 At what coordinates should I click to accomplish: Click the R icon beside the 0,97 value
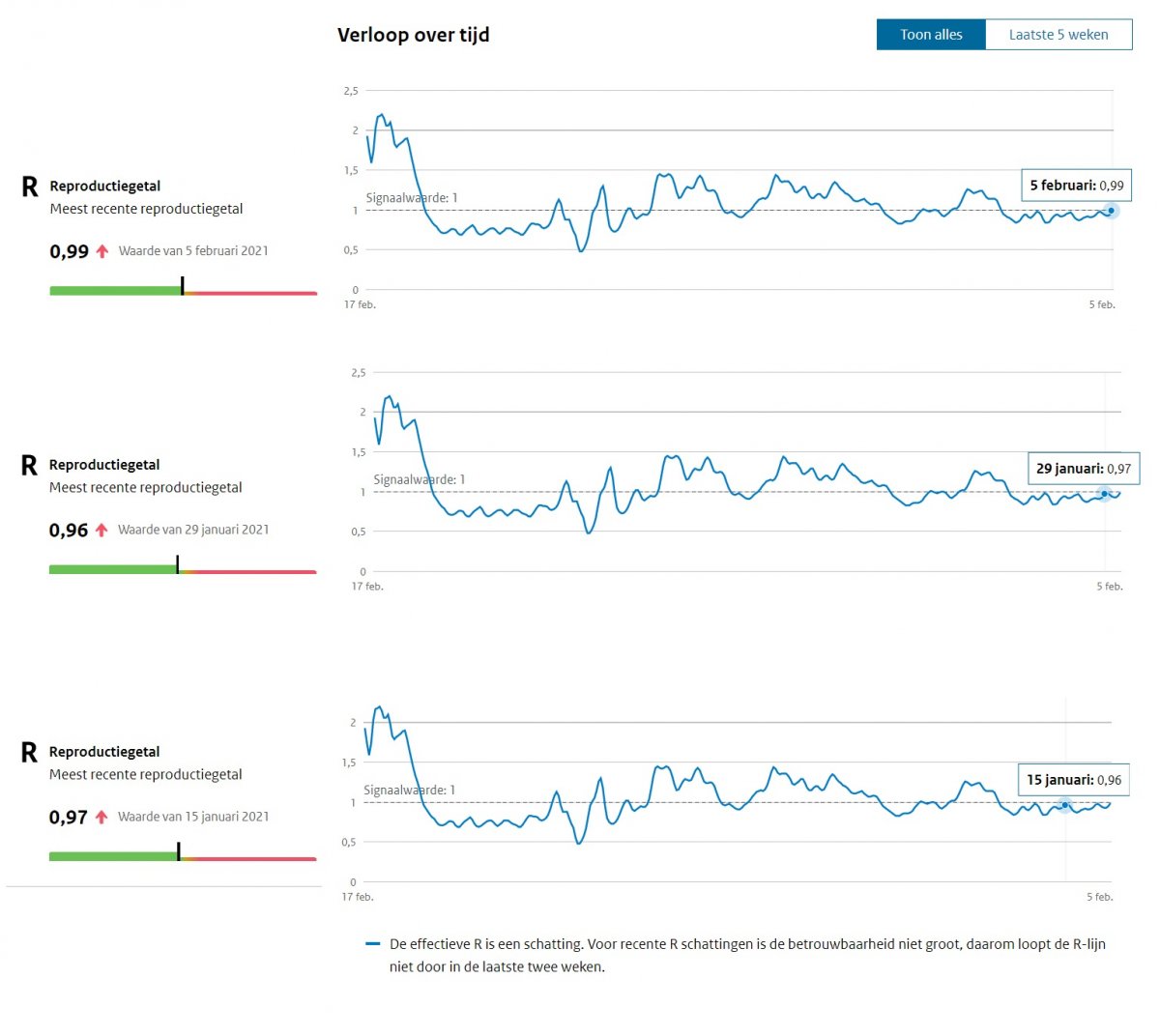pyautogui.click(x=29, y=753)
